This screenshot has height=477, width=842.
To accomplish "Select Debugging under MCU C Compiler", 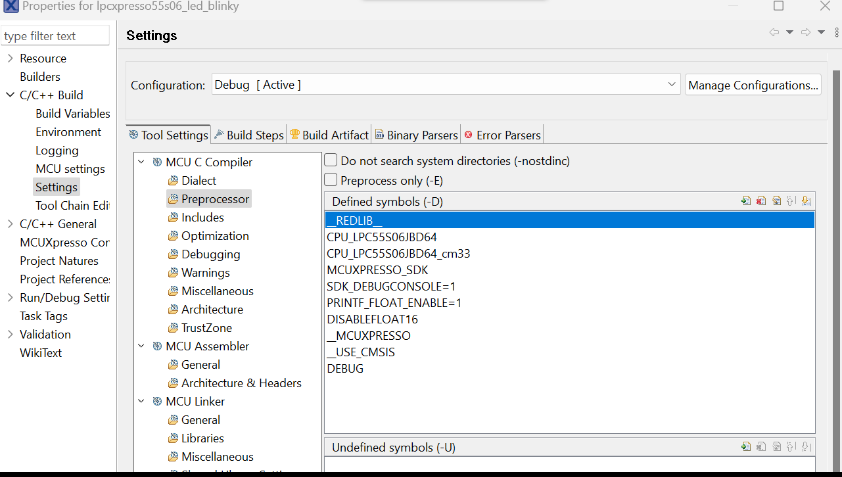I will click(210, 255).
